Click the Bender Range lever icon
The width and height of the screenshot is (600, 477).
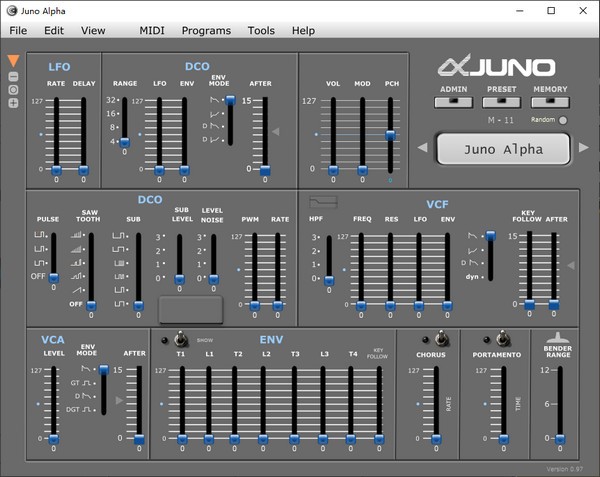click(x=559, y=339)
